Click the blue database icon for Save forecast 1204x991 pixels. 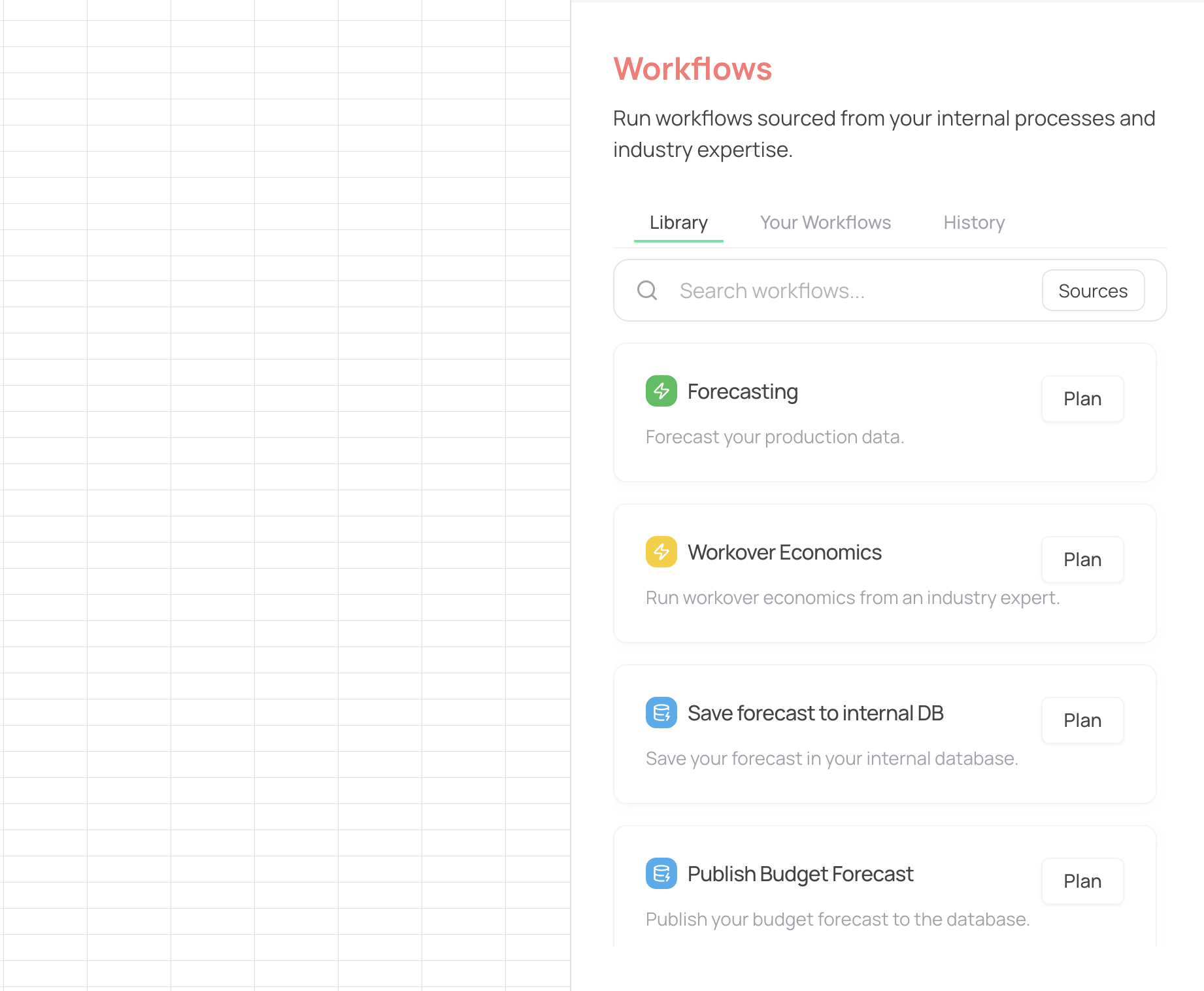[661, 713]
